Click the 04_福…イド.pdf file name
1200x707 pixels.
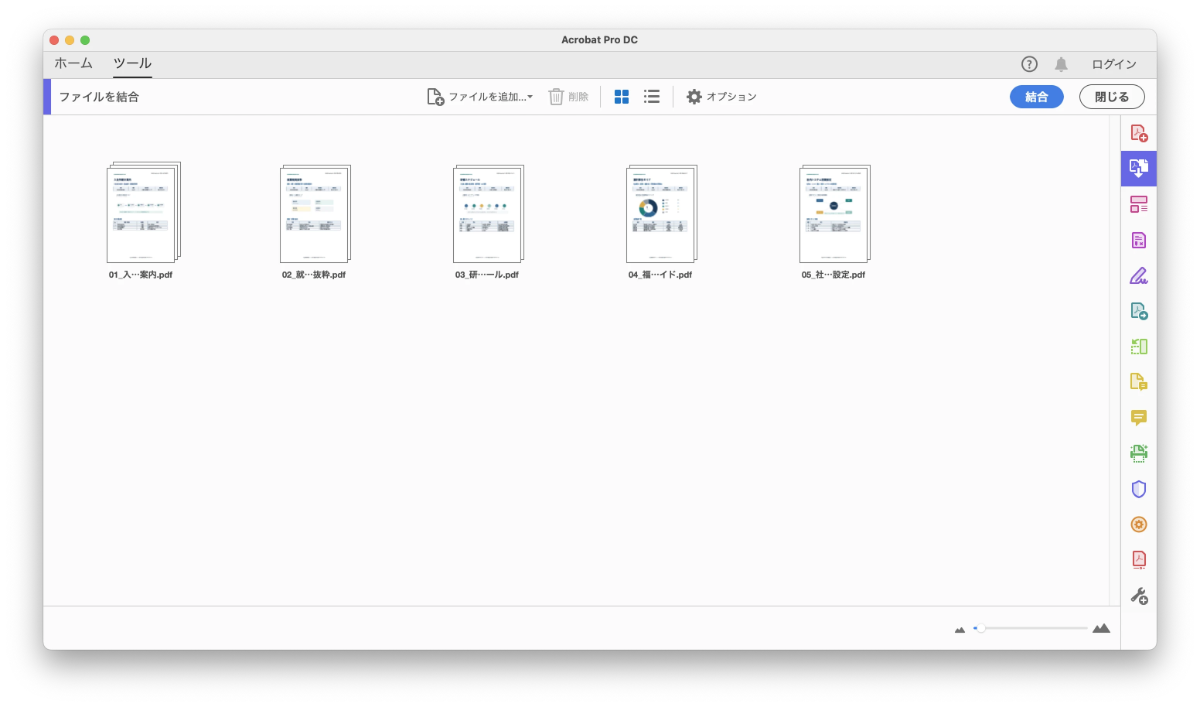coord(660,275)
